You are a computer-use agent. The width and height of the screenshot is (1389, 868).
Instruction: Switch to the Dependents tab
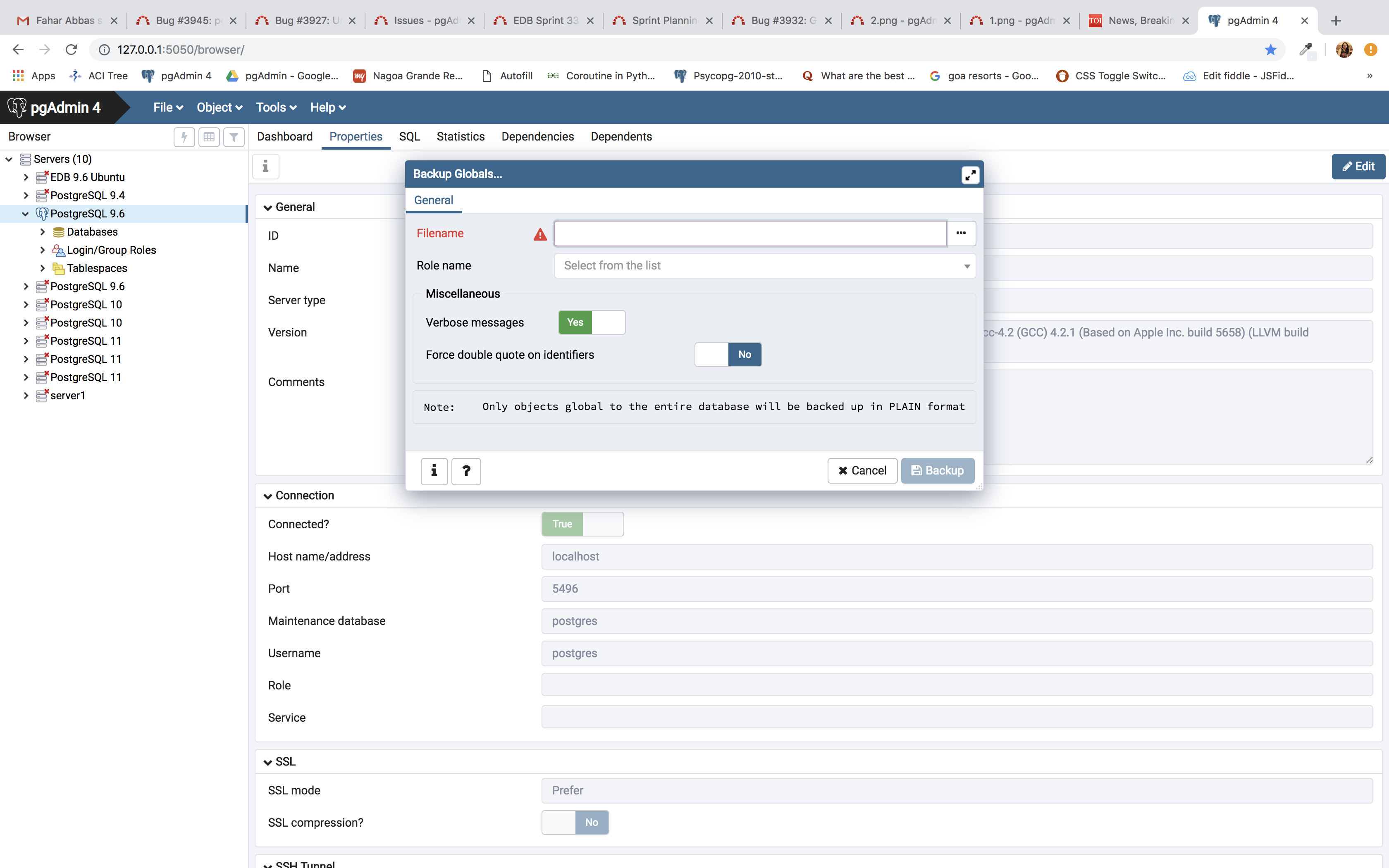621,137
